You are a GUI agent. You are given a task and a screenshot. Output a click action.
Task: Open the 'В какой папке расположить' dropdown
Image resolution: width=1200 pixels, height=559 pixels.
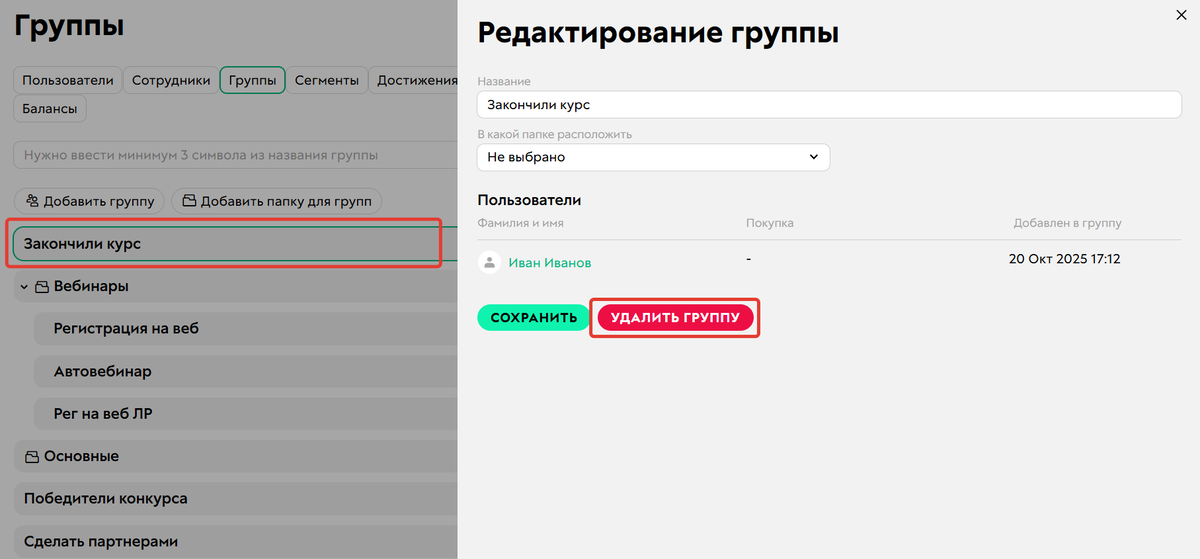(x=654, y=157)
